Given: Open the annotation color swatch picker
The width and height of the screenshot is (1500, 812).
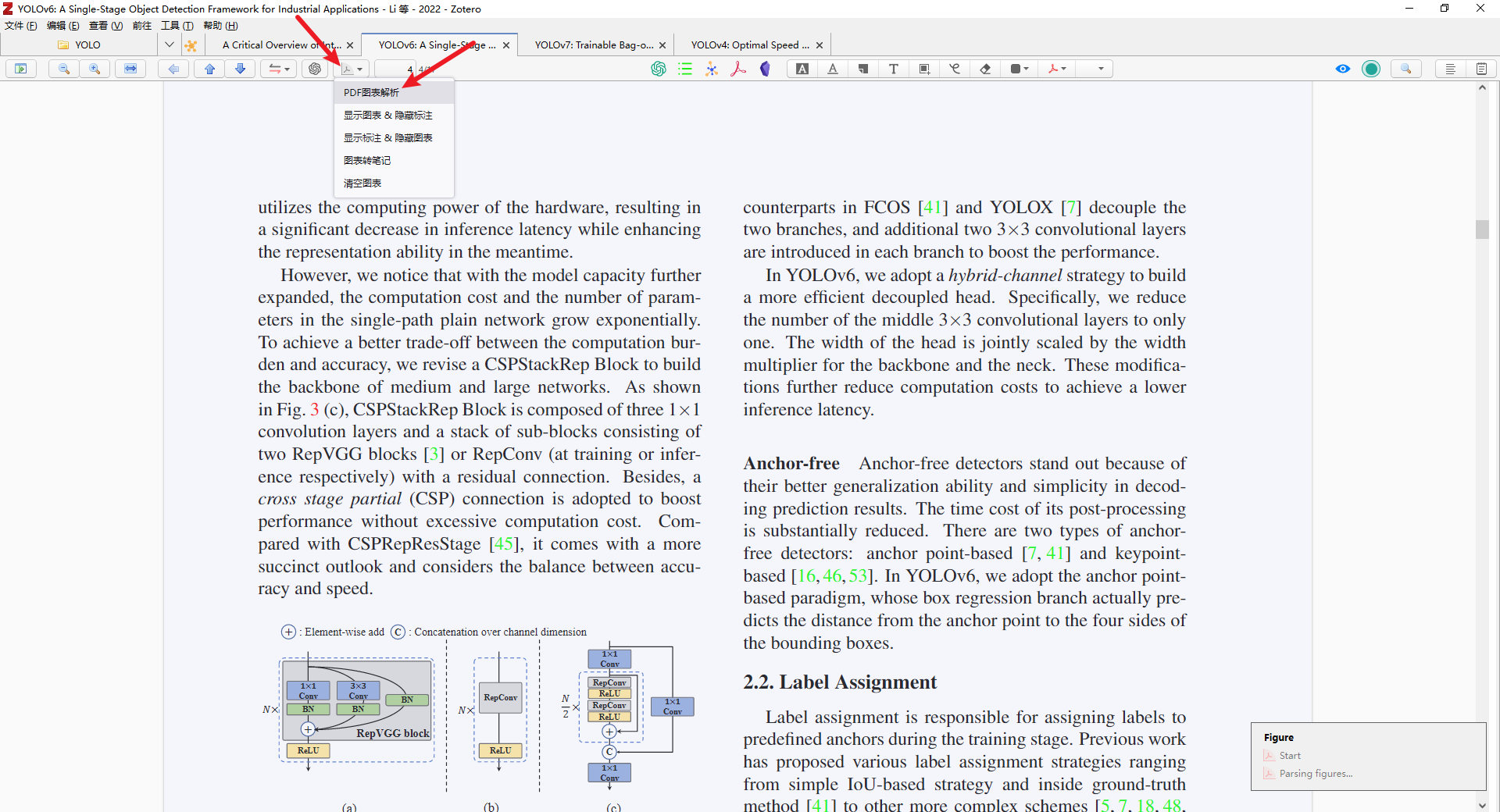Looking at the screenshot, I should [x=1019, y=69].
